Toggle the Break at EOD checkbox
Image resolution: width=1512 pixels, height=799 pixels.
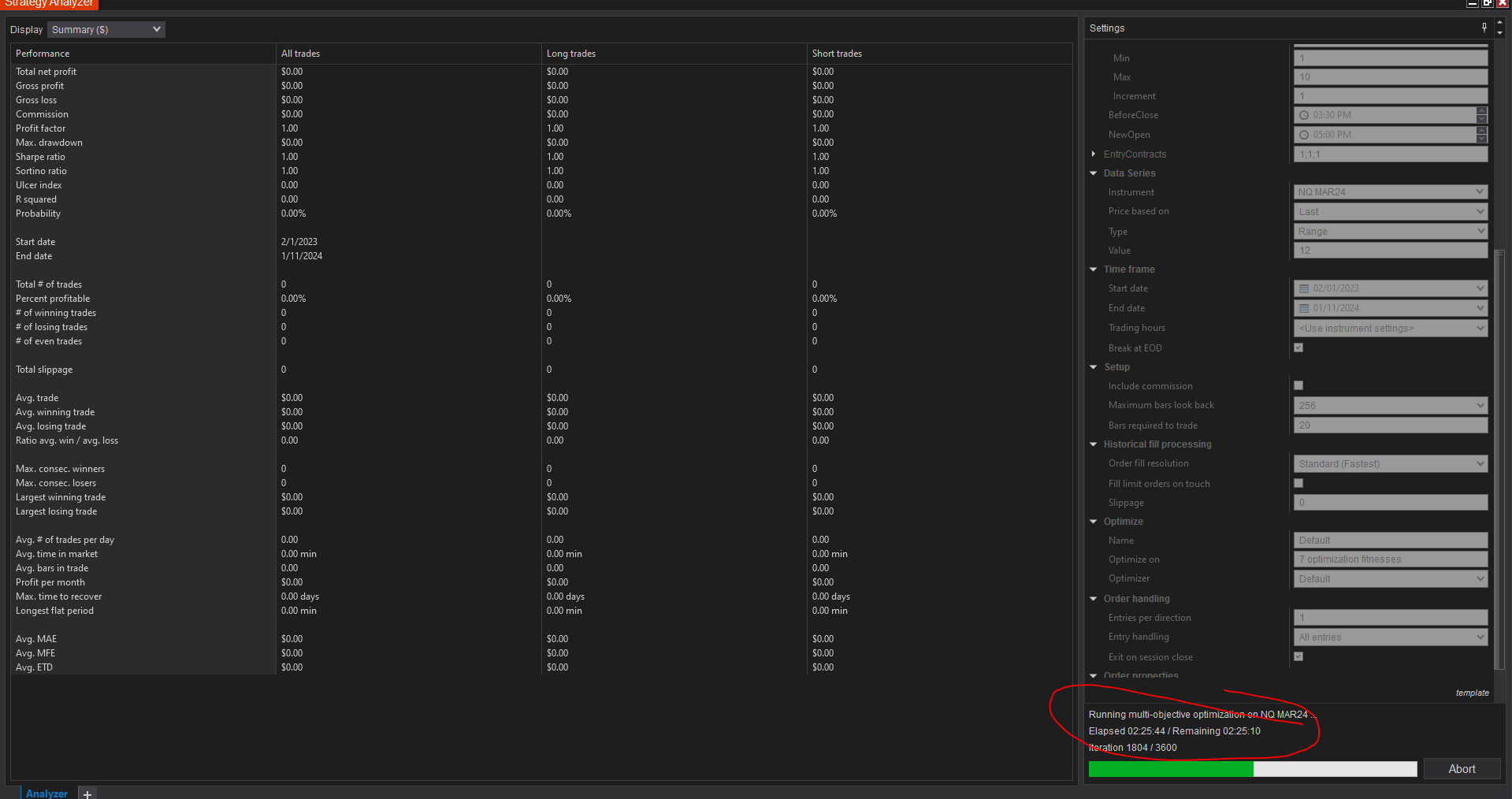(1298, 347)
